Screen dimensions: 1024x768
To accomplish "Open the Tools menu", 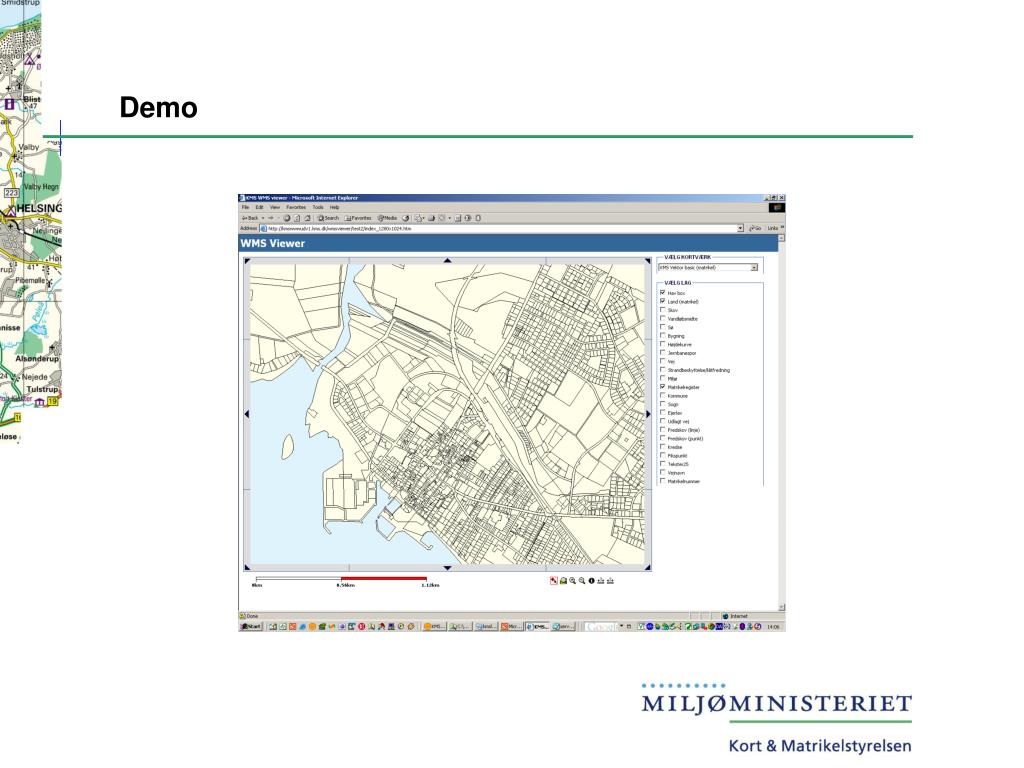I will click(x=318, y=207).
